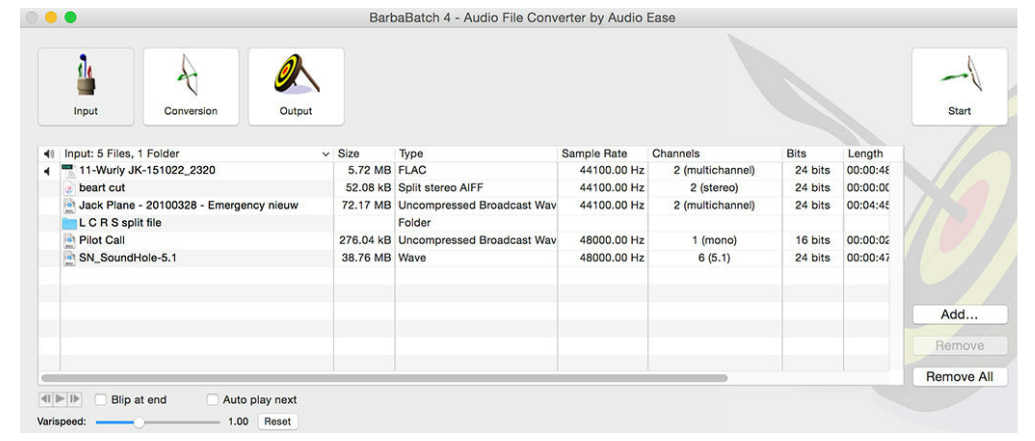Click the FLAC file icon for 11-Wurly
Screen dimensions: 1035x441
point(69,171)
